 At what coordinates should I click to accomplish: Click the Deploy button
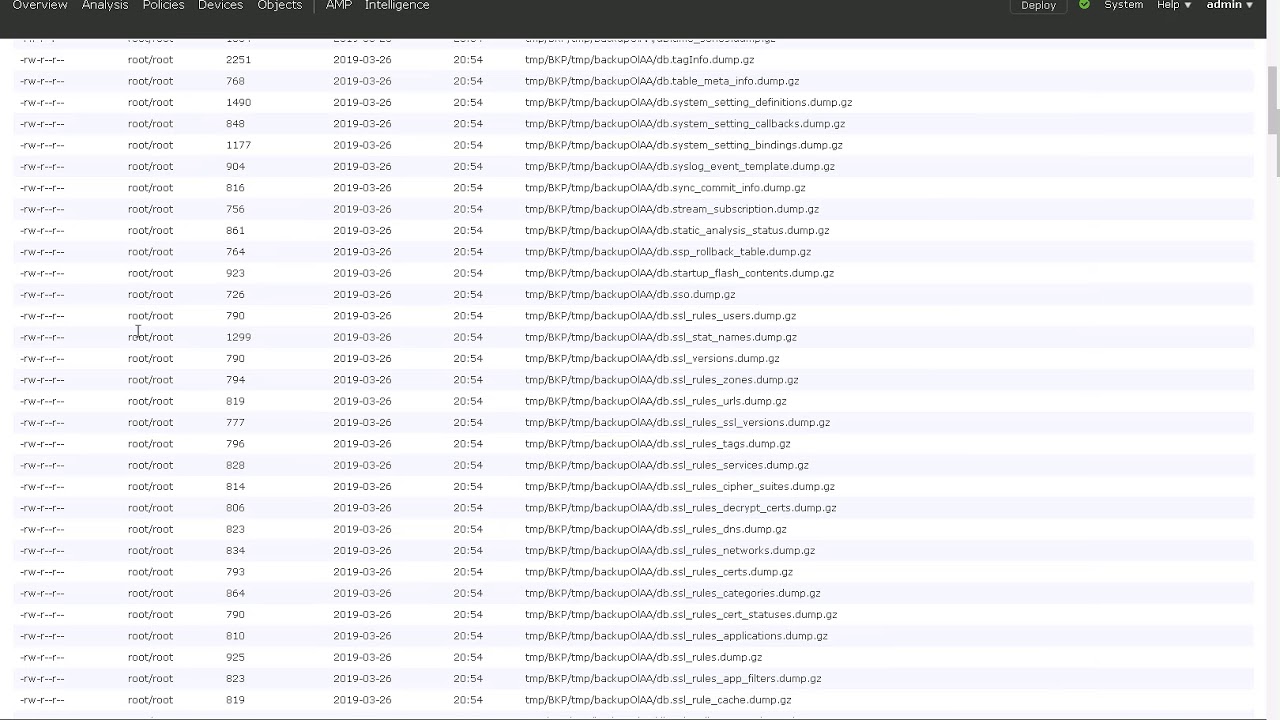(1038, 5)
